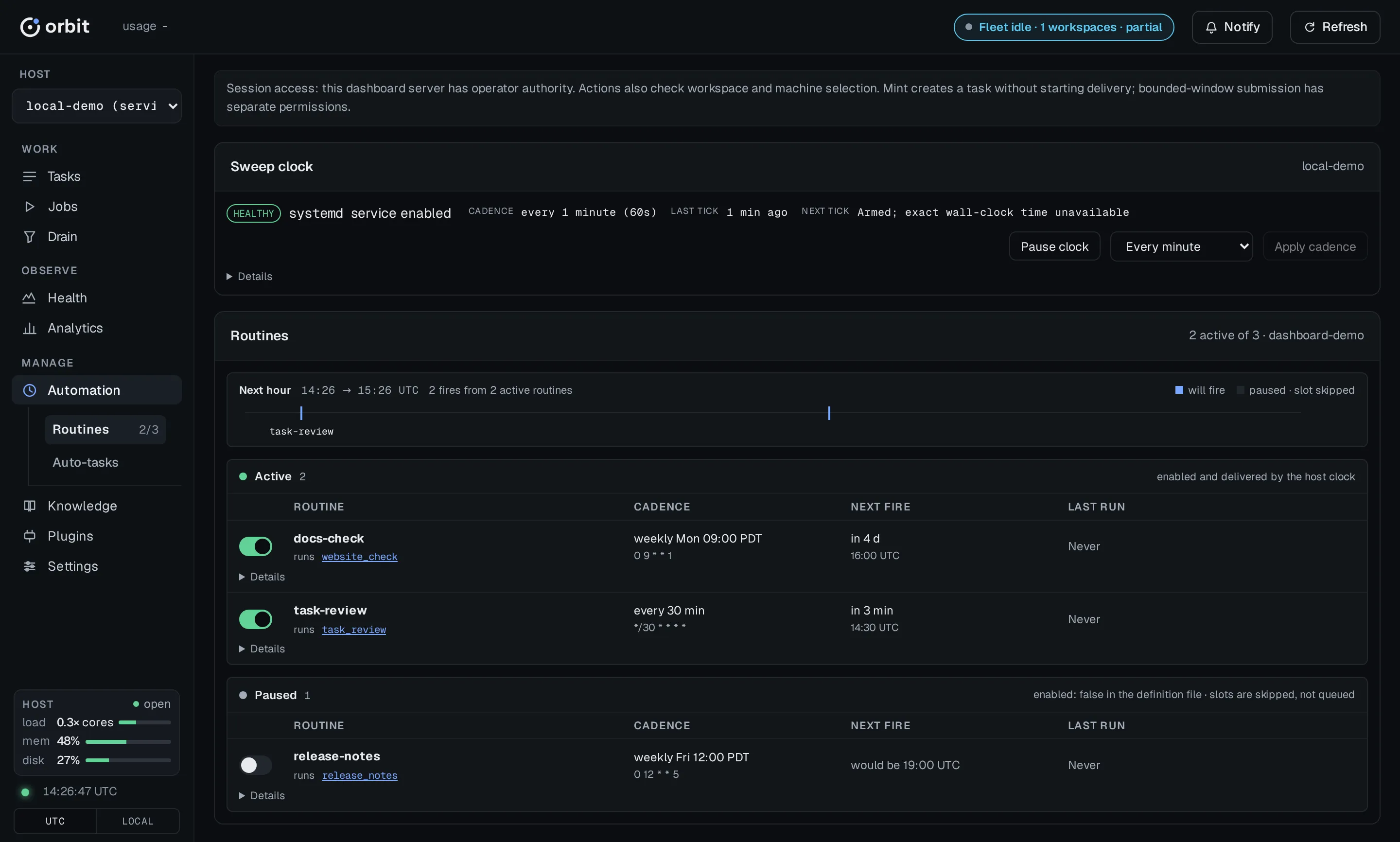Open Drain via its funnel icon

click(30, 237)
